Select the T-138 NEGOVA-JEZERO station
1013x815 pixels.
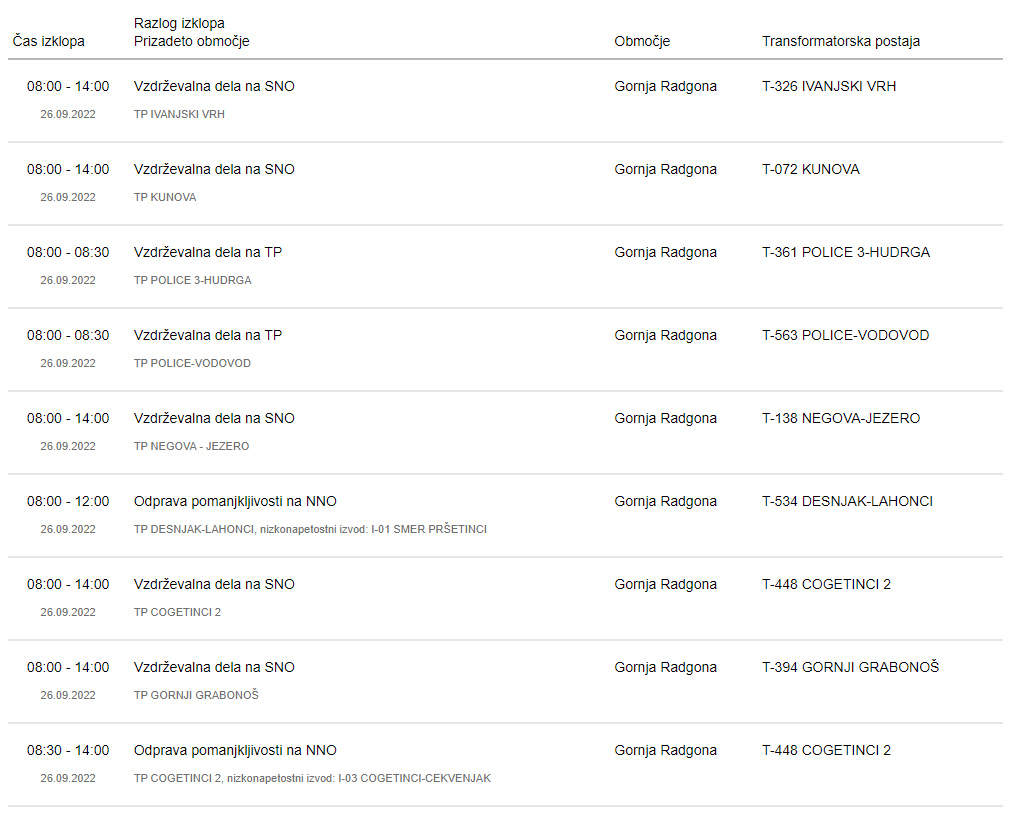[841, 418]
